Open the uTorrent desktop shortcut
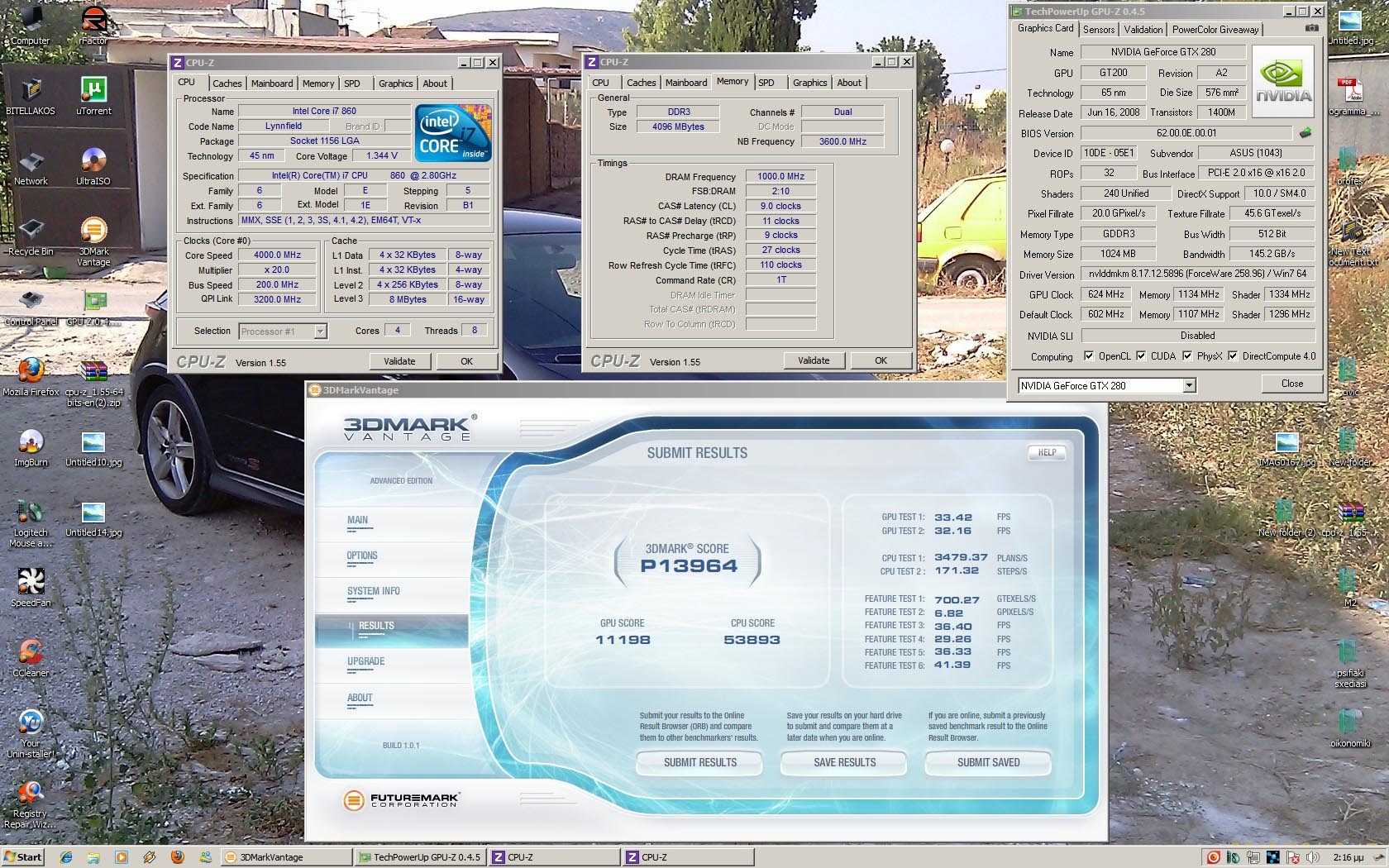 pyautogui.click(x=93, y=95)
